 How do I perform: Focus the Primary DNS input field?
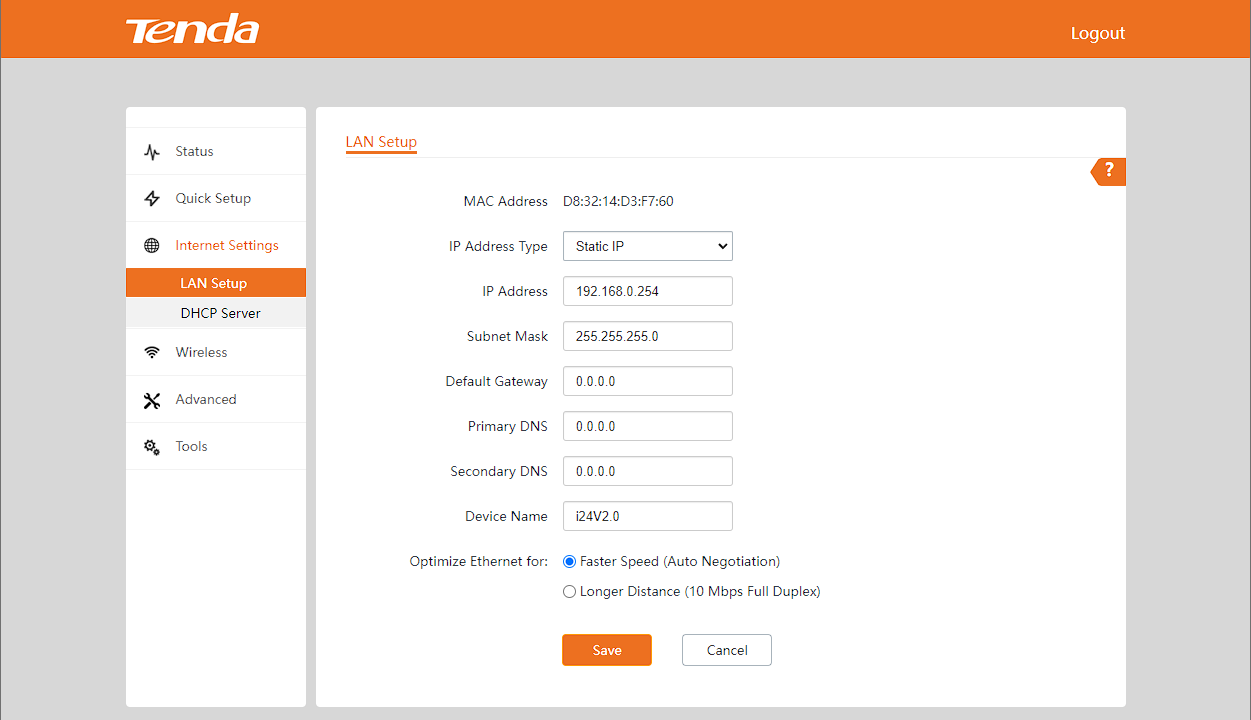(x=648, y=426)
